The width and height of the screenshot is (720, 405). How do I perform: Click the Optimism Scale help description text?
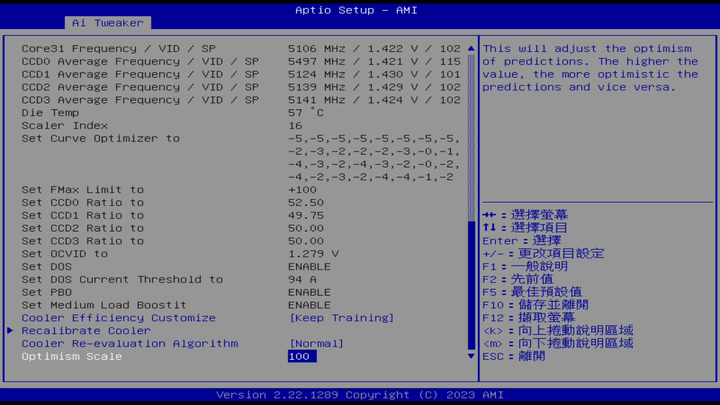(x=591, y=68)
